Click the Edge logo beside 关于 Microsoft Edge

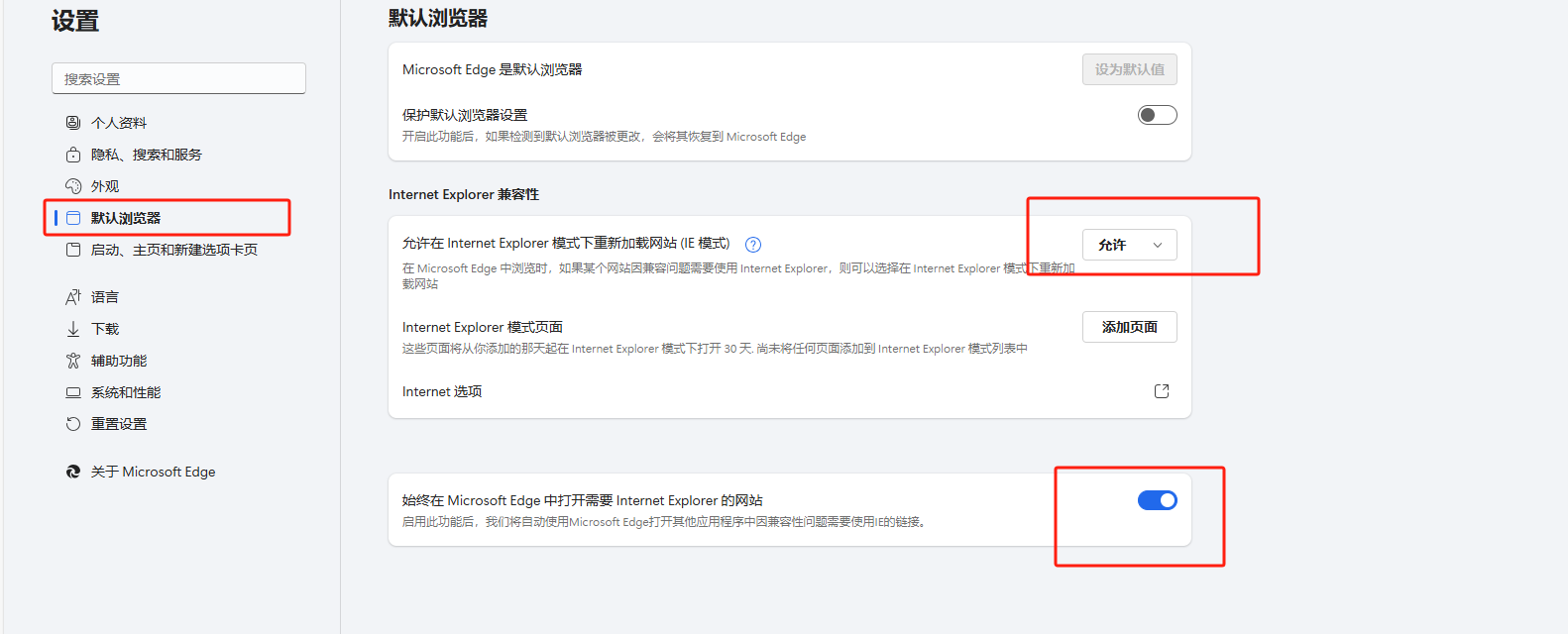pyautogui.click(x=73, y=472)
